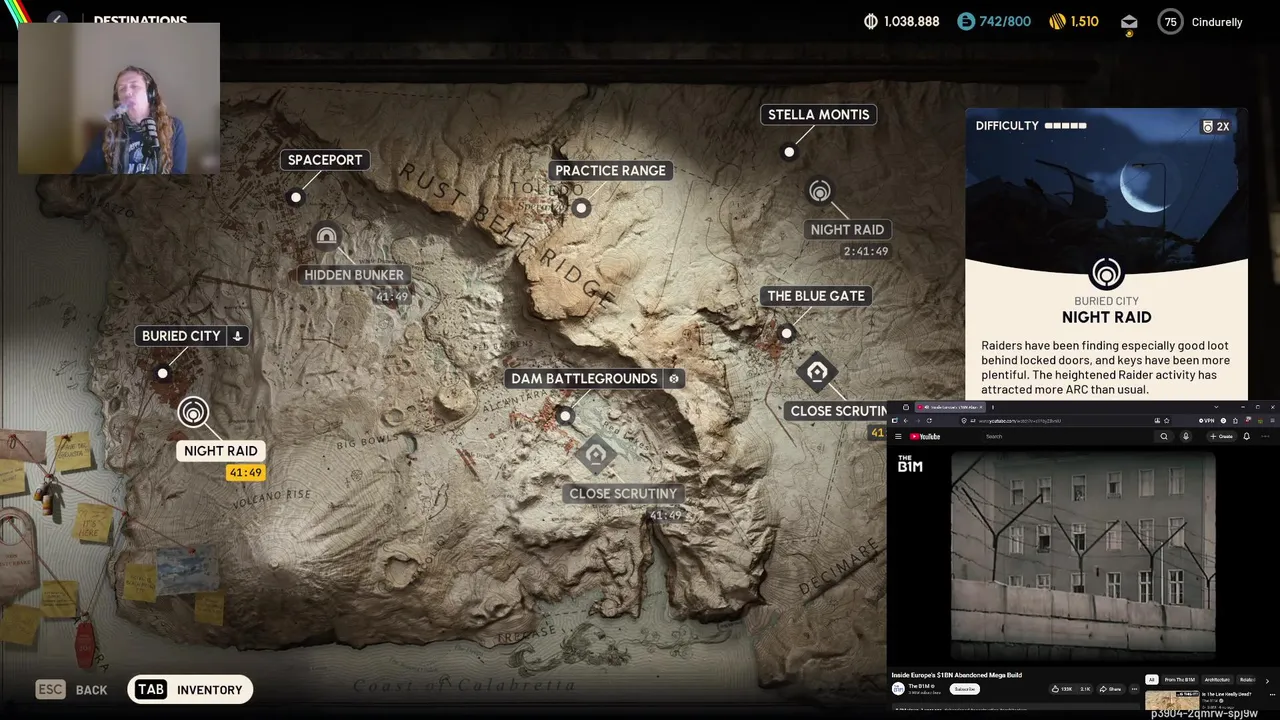Select Stella Montis destination label

(x=818, y=115)
